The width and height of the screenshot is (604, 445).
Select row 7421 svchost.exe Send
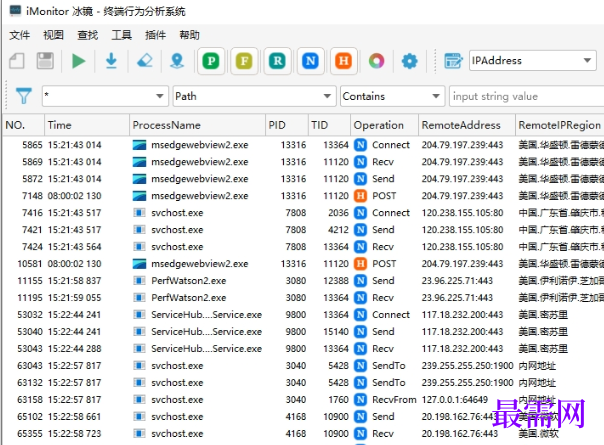(x=304, y=230)
